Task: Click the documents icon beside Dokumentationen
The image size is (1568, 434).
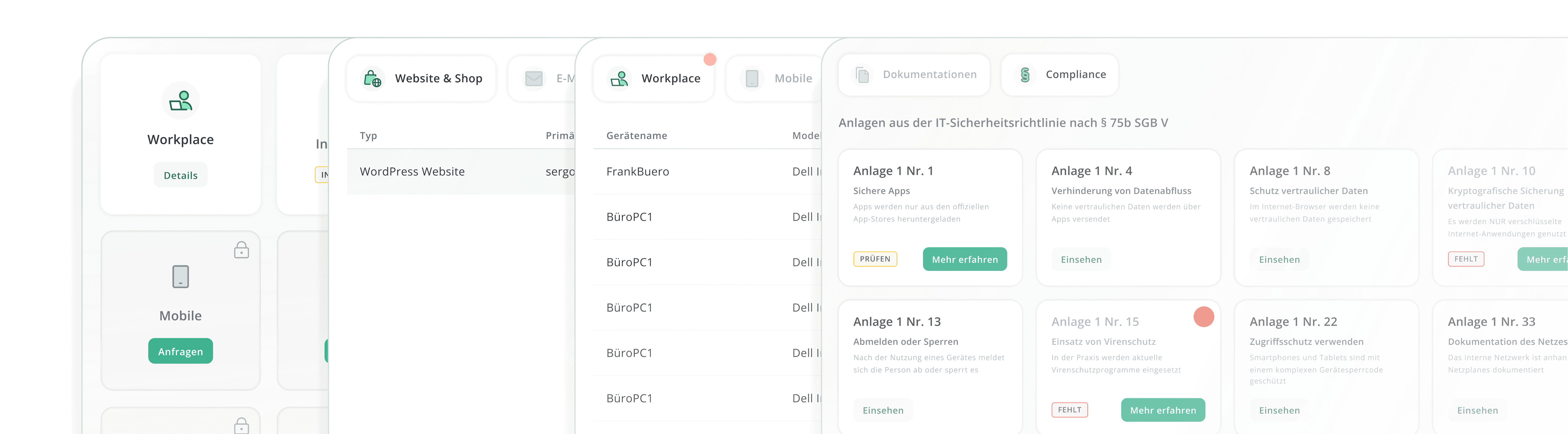Action: tap(862, 74)
